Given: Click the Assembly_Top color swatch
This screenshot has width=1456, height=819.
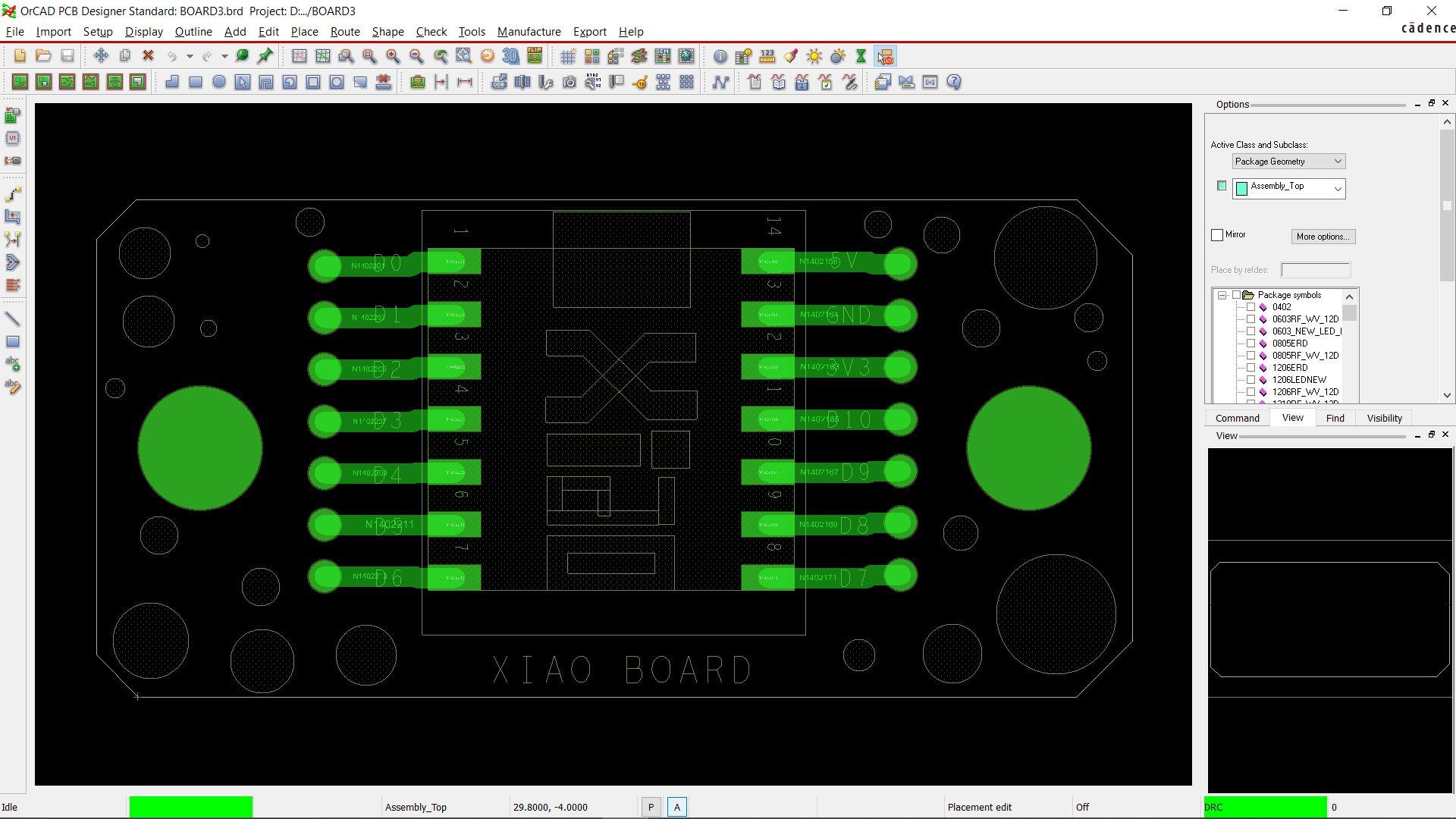Looking at the screenshot, I should tap(1222, 186).
